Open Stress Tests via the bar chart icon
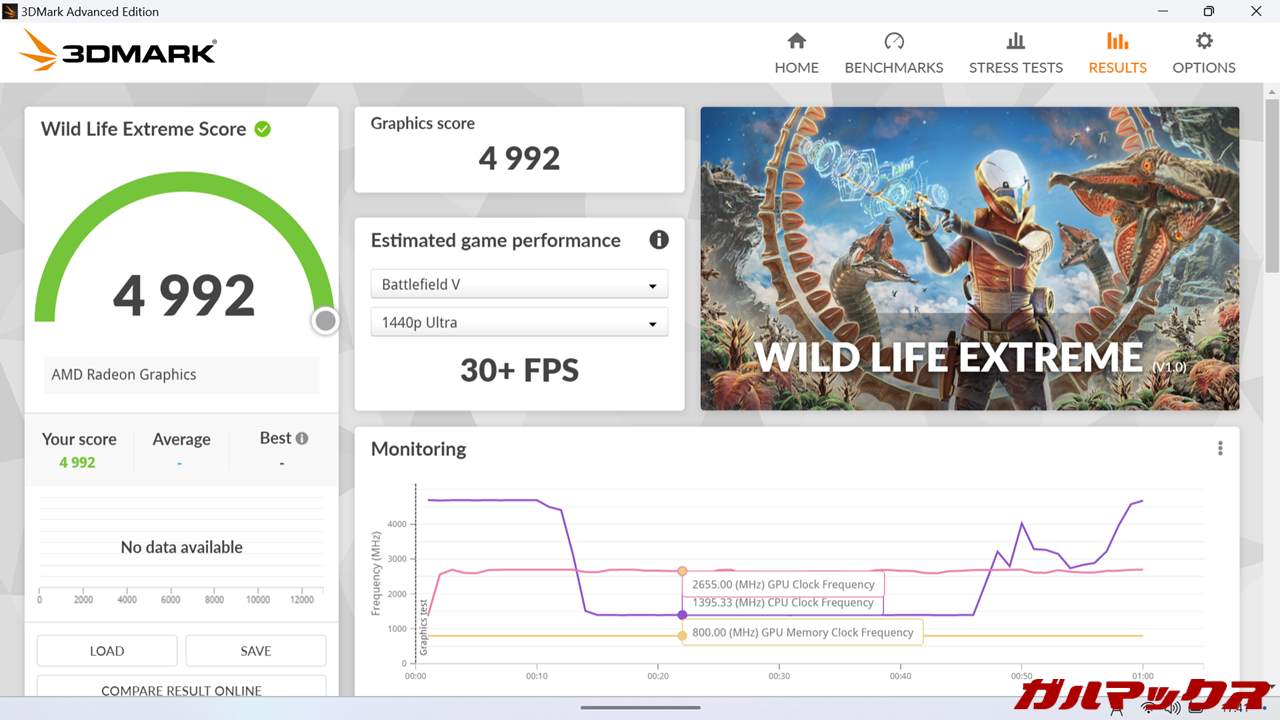1280x720 pixels. tap(1015, 41)
